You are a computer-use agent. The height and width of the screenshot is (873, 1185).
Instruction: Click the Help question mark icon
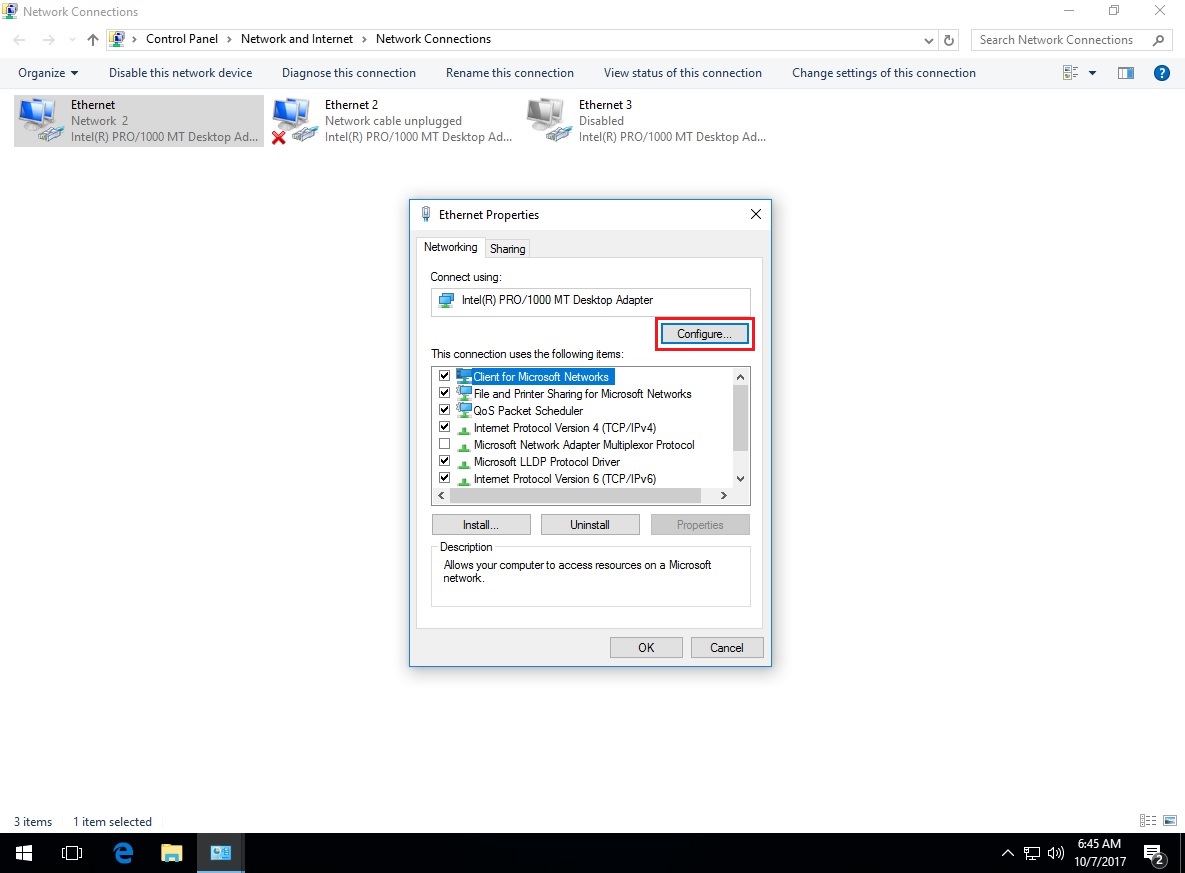click(1162, 73)
